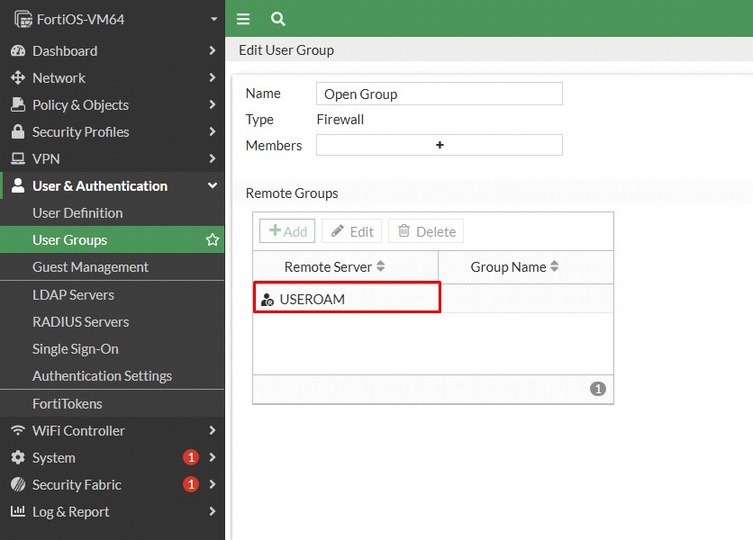Click the WiFi Controller signal icon
753x540 pixels.
(x=18, y=430)
